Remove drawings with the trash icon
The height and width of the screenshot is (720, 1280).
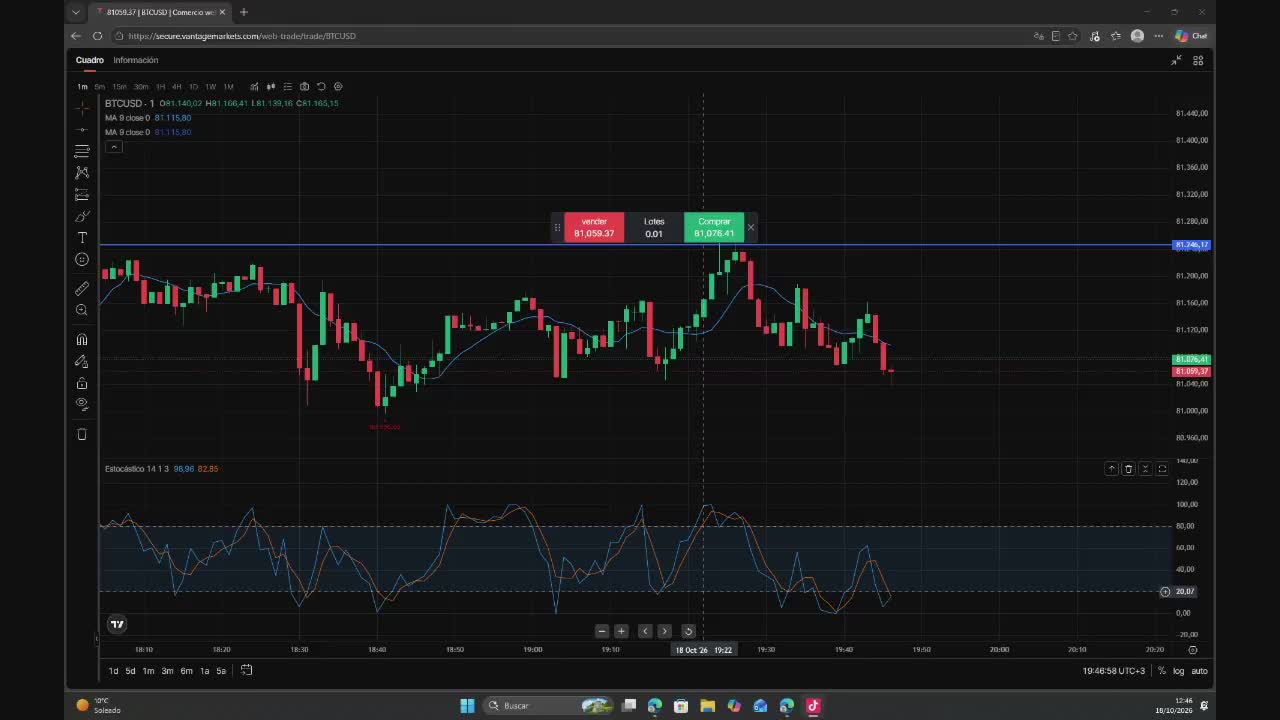[x=82, y=434]
